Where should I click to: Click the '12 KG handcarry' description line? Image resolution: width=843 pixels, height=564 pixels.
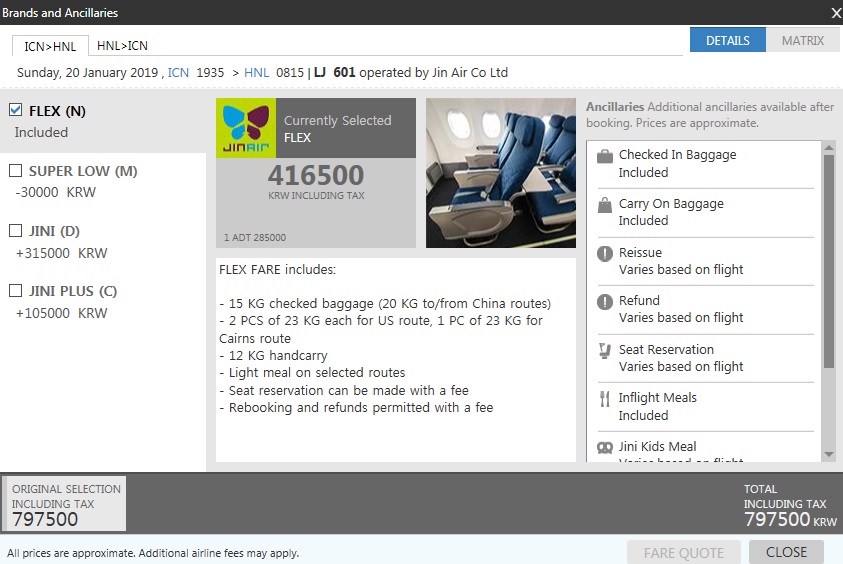273,355
